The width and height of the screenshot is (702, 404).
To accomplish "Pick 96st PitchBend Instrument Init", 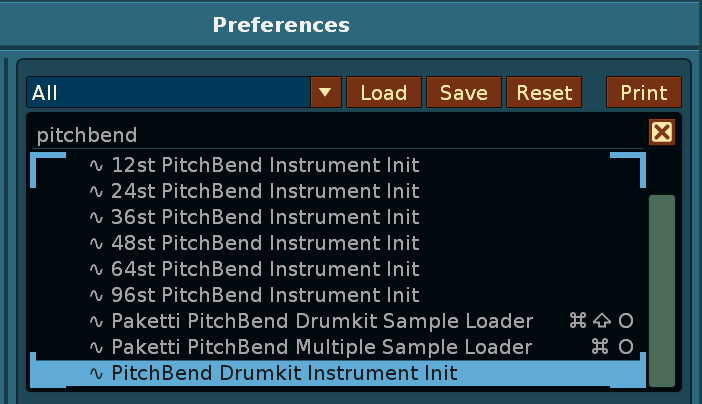I will click(x=265, y=295).
